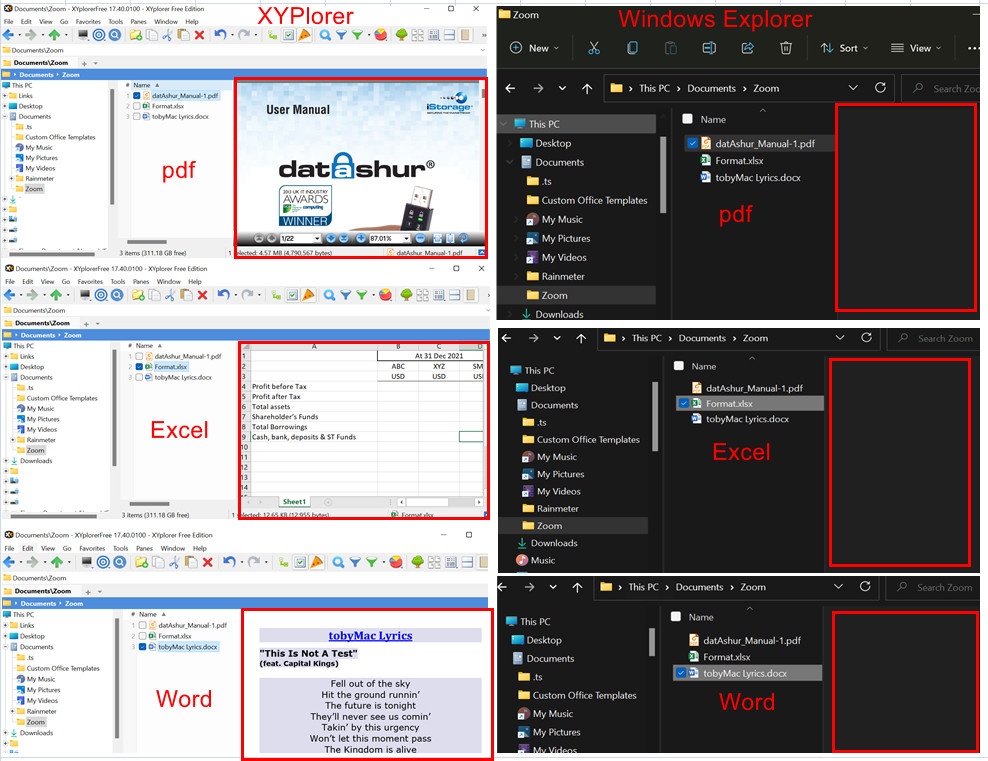
Task: Click Delete trash icon in top Windows Explorer
Action: 786,48
